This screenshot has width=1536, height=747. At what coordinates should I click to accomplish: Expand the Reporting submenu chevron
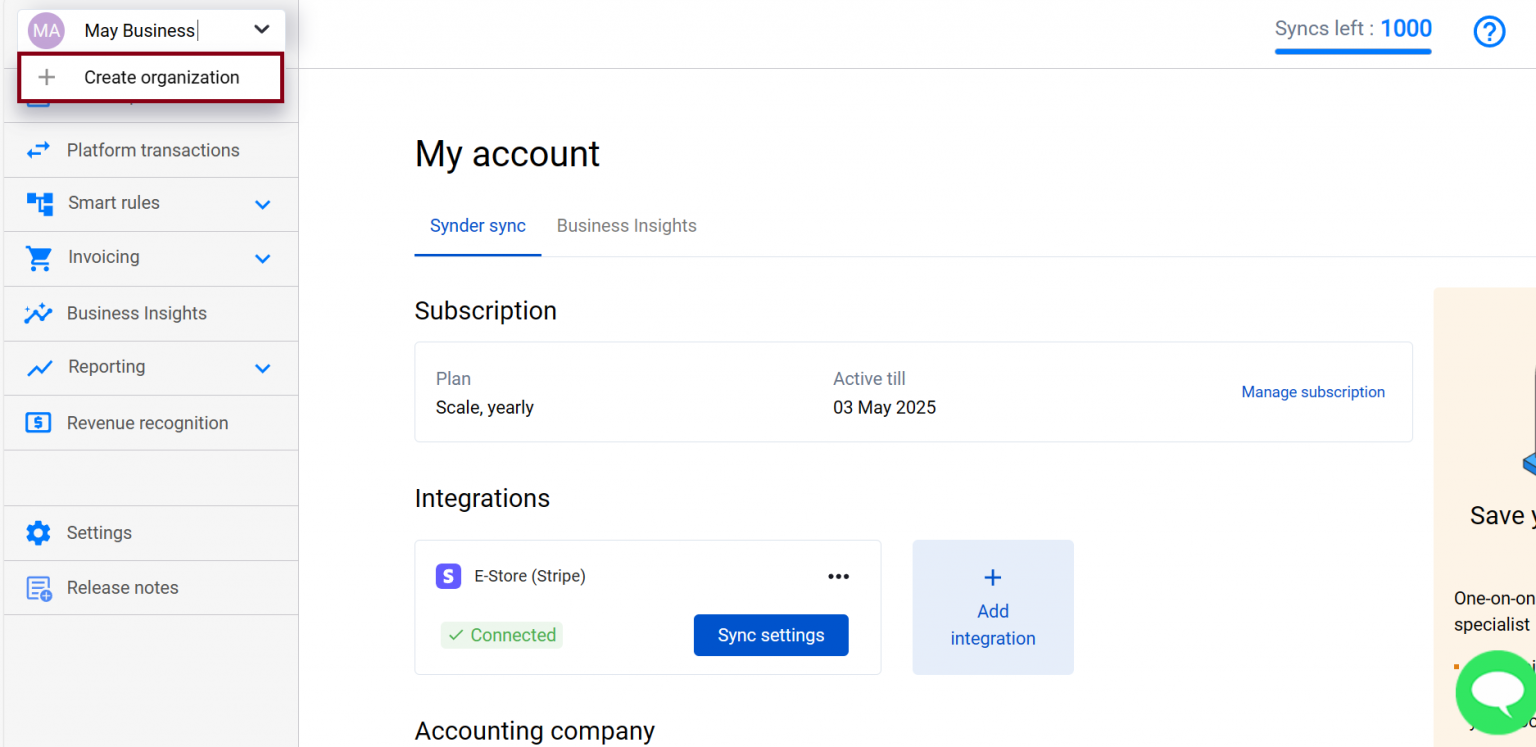point(263,368)
